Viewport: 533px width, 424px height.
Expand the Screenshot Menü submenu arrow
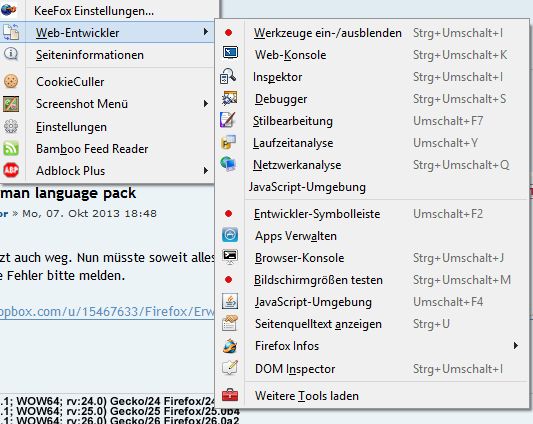(205, 103)
